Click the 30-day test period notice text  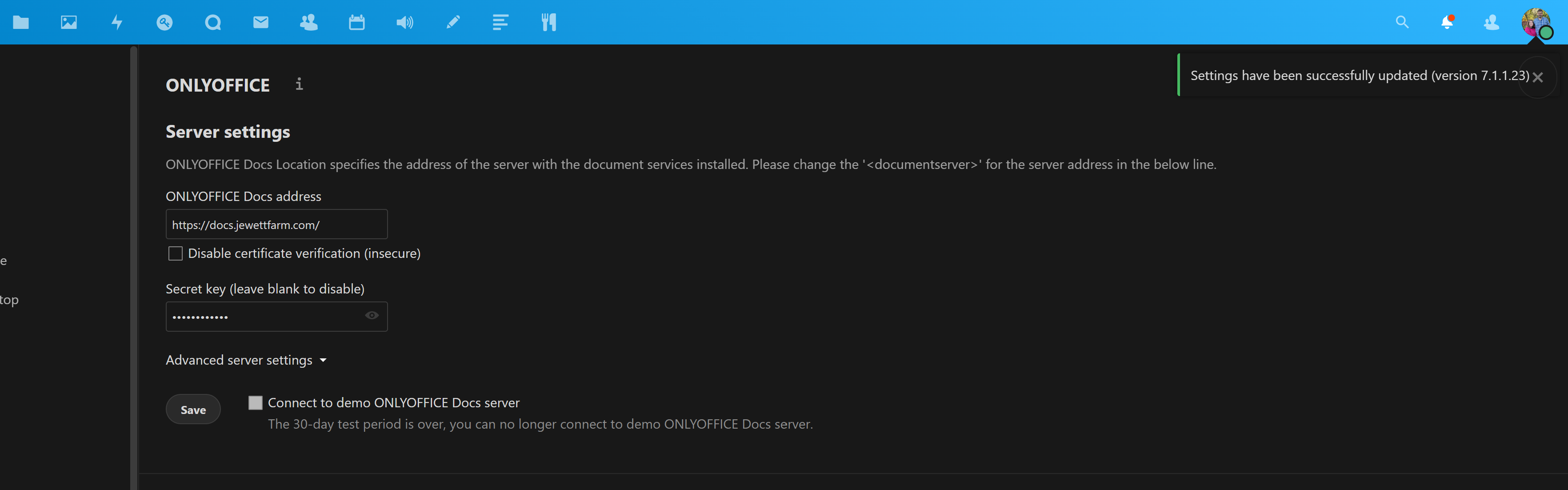click(540, 424)
